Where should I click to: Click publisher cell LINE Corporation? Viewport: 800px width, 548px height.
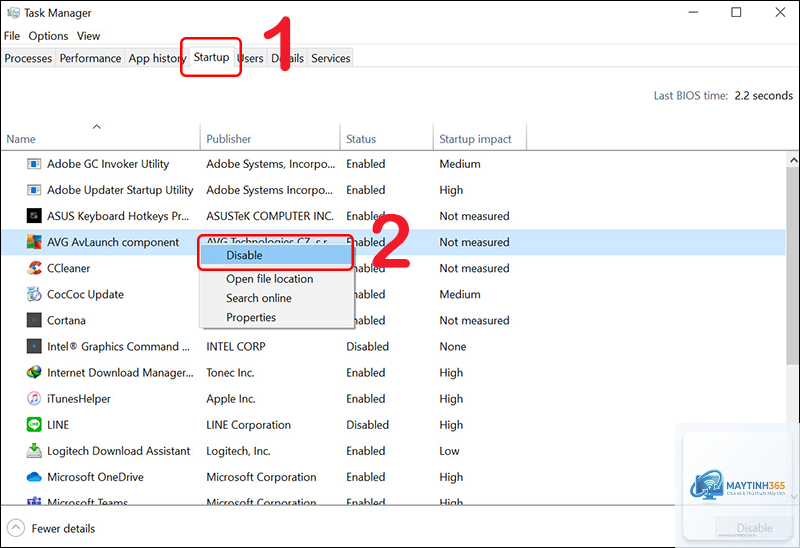(248, 425)
